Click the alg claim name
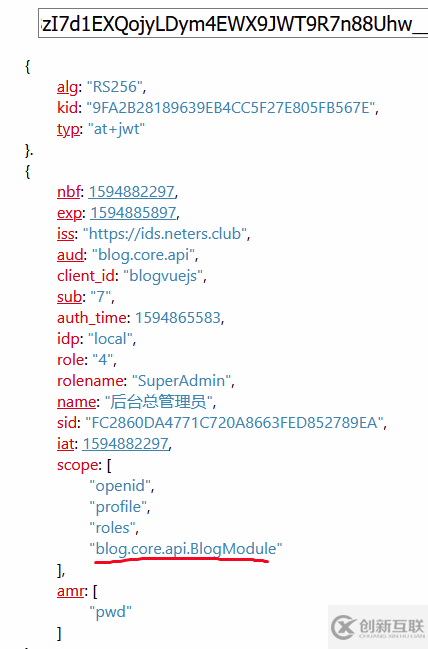Screen dimensions: 428x649 click(x=67, y=87)
